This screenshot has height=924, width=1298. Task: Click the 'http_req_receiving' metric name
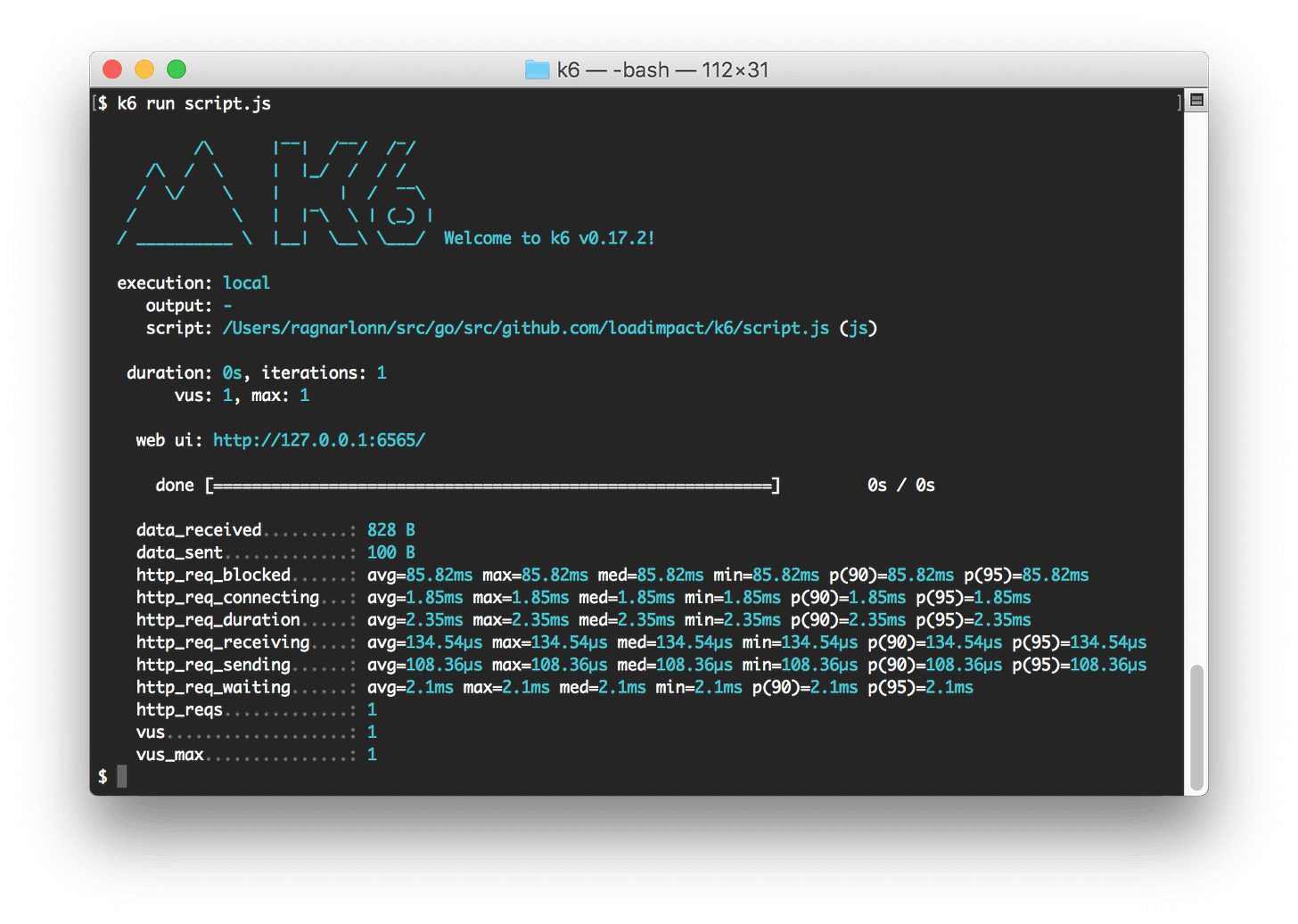(223, 642)
